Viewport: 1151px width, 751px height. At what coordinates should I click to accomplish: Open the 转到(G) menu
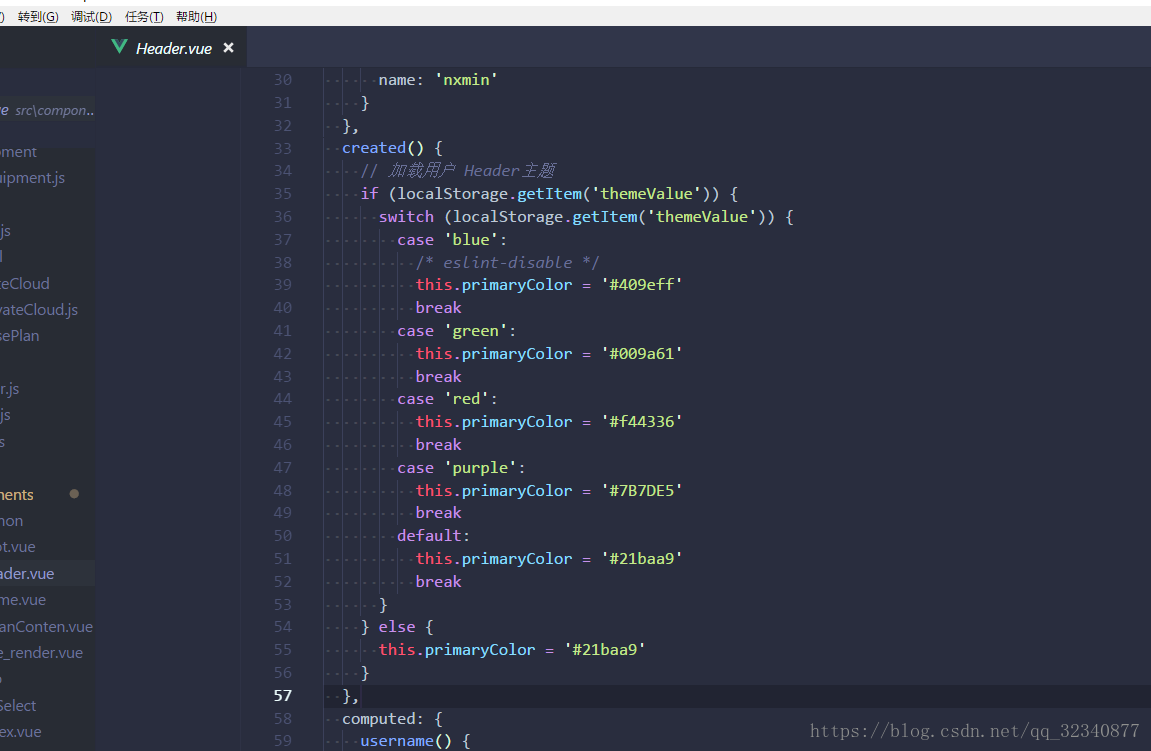pyautogui.click(x=38, y=16)
